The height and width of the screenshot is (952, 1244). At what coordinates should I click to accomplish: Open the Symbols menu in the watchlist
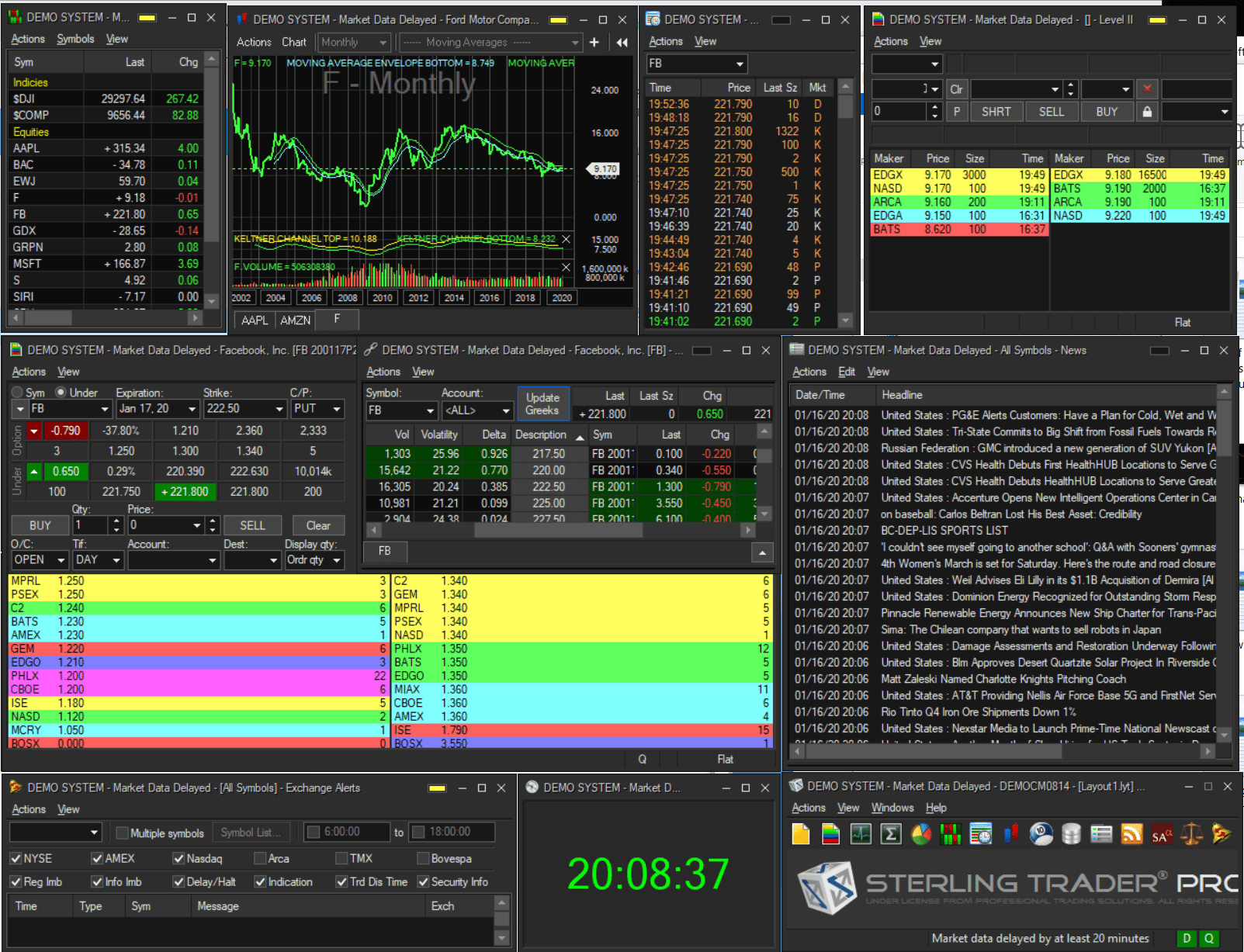click(x=75, y=39)
